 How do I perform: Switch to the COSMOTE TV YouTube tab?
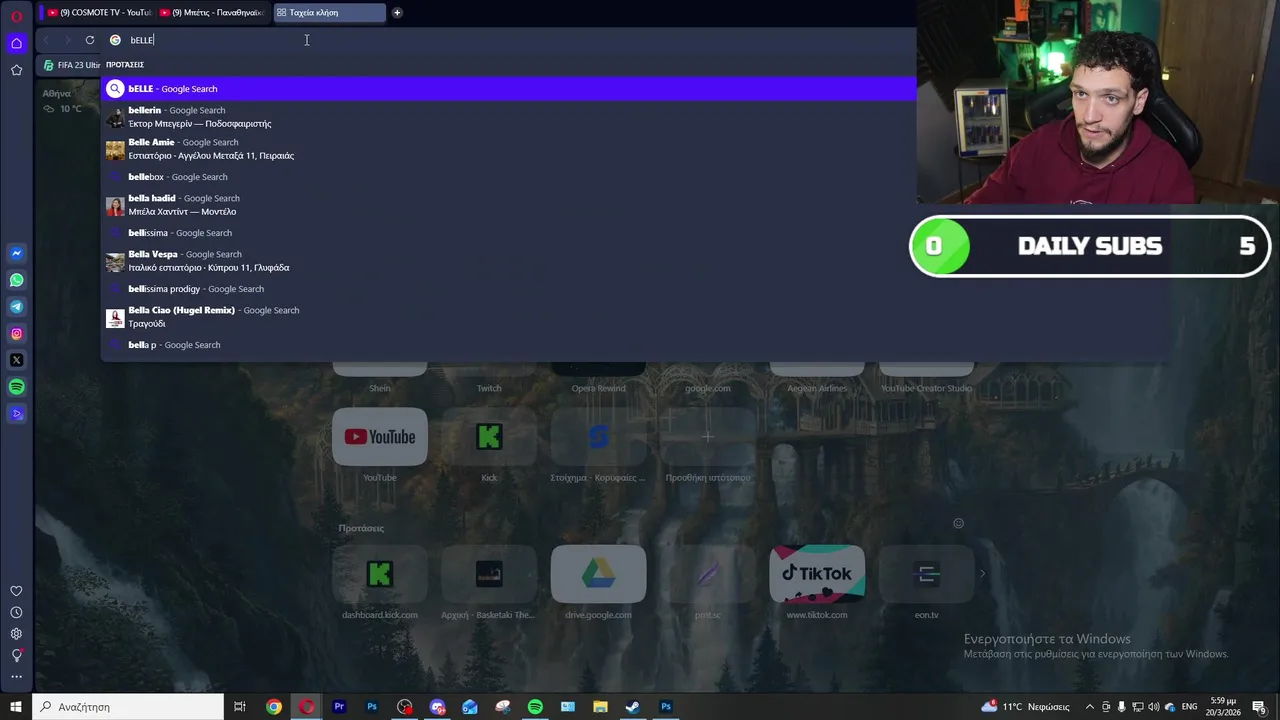pos(99,13)
